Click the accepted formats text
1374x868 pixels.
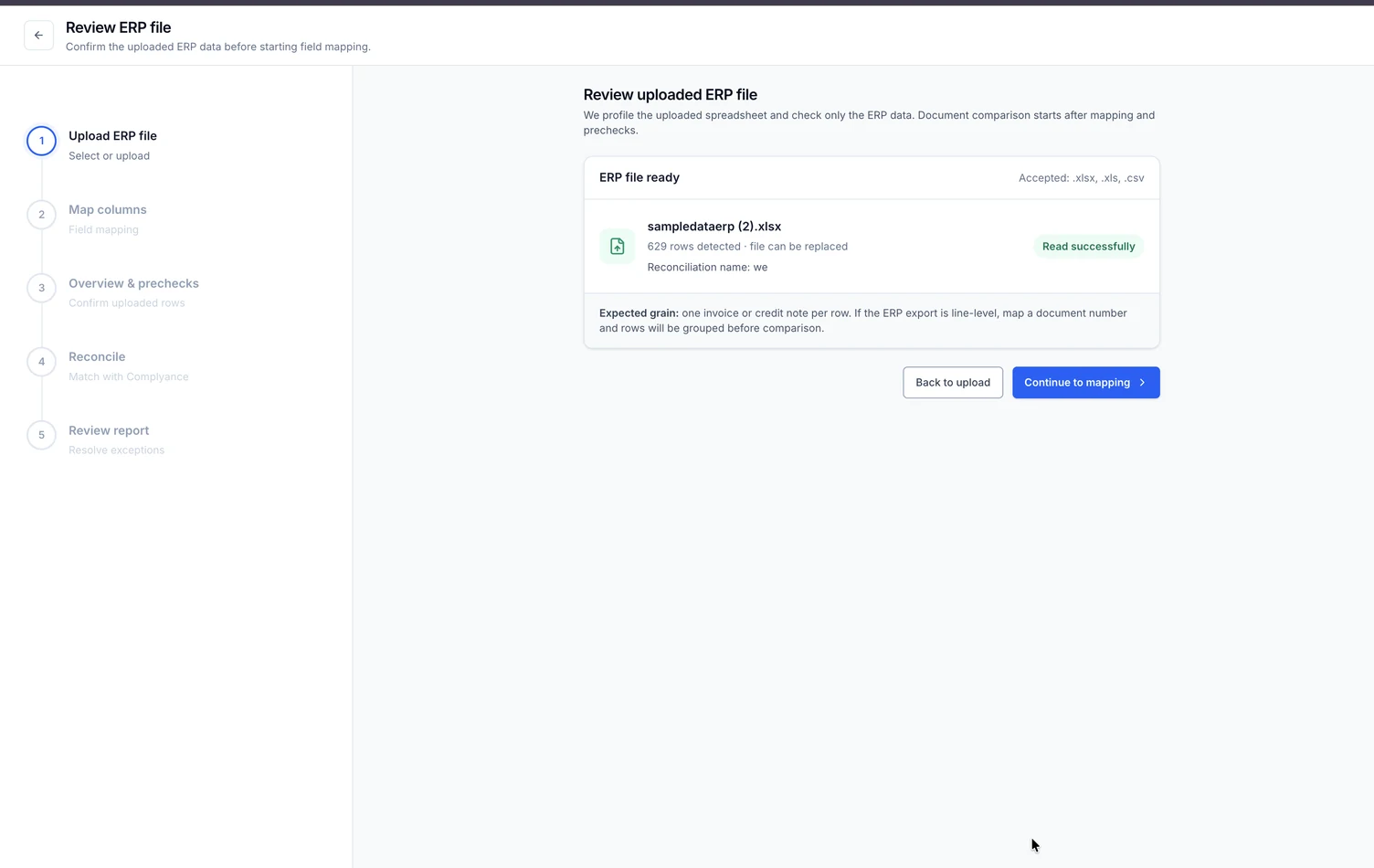pos(1082,178)
